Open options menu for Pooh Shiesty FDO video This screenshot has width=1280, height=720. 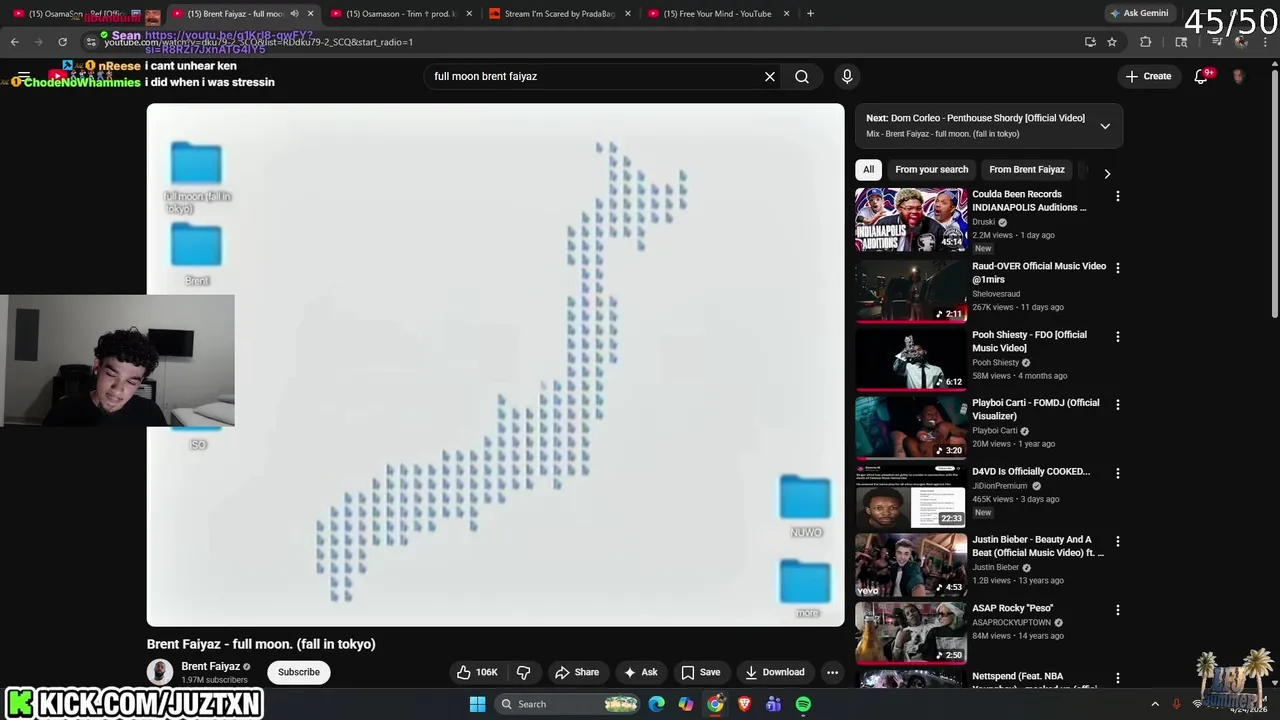click(x=1118, y=337)
